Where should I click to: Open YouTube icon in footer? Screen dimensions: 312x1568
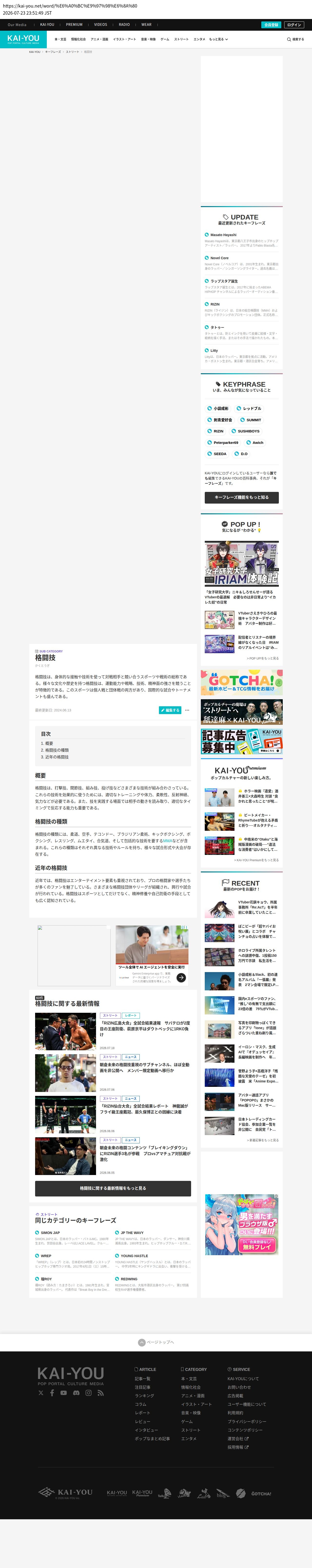coord(63,1393)
